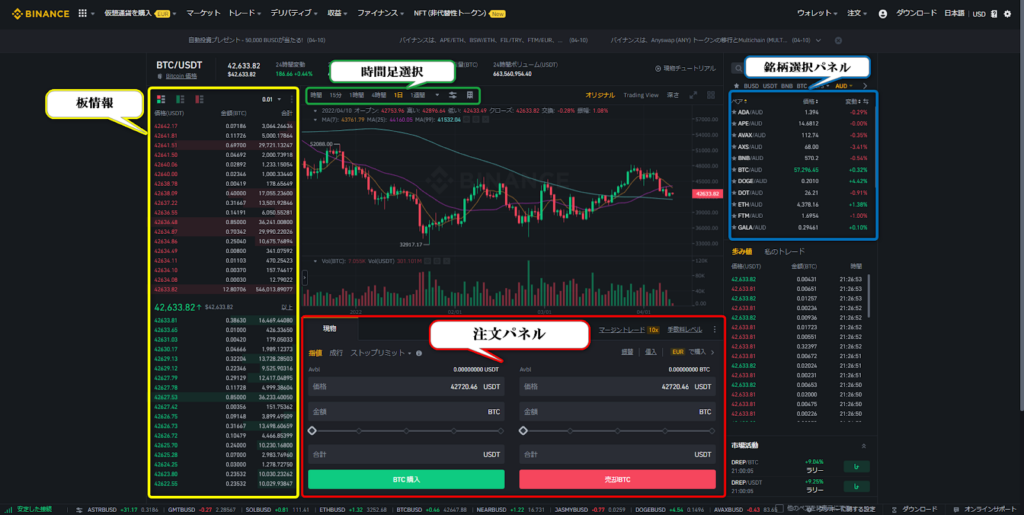Click buy amount percentage slider handle
Screen dimensions: 1024x515
[312, 431]
